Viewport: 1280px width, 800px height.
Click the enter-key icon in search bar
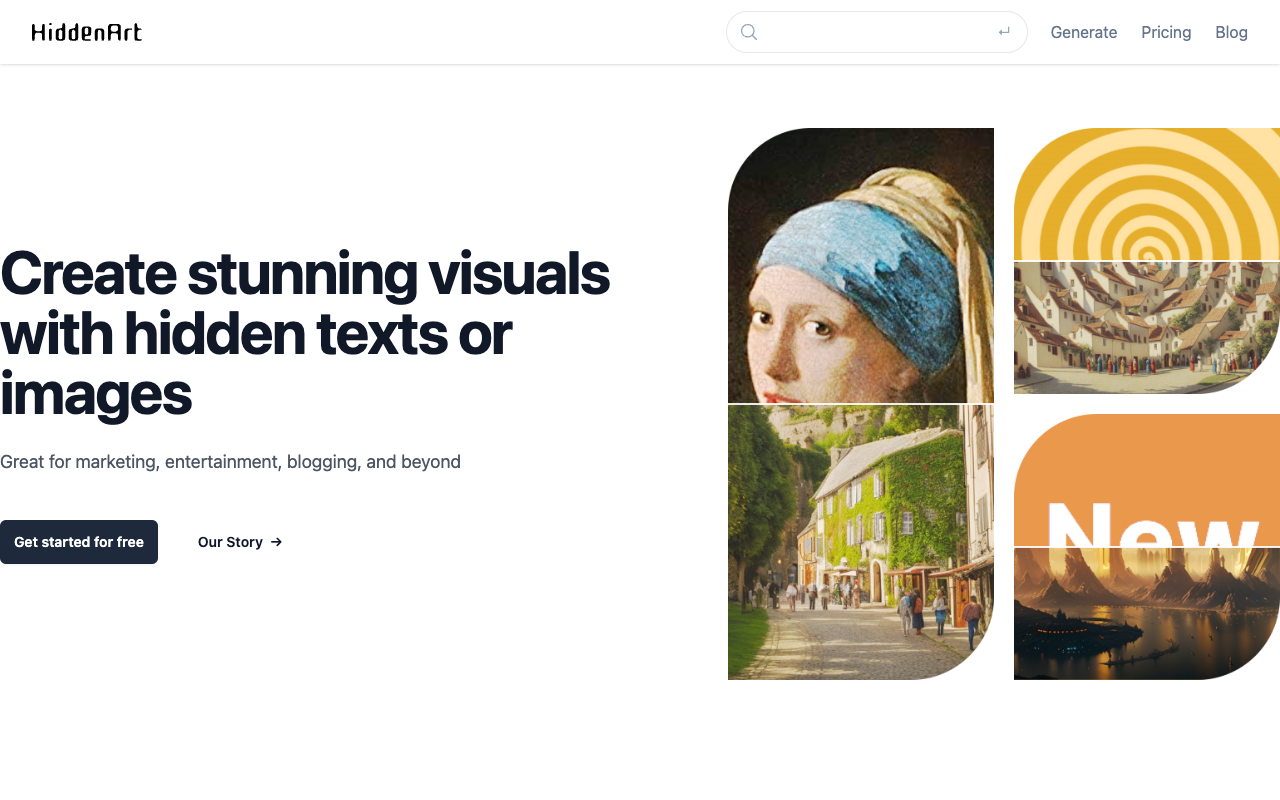(x=1004, y=32)
